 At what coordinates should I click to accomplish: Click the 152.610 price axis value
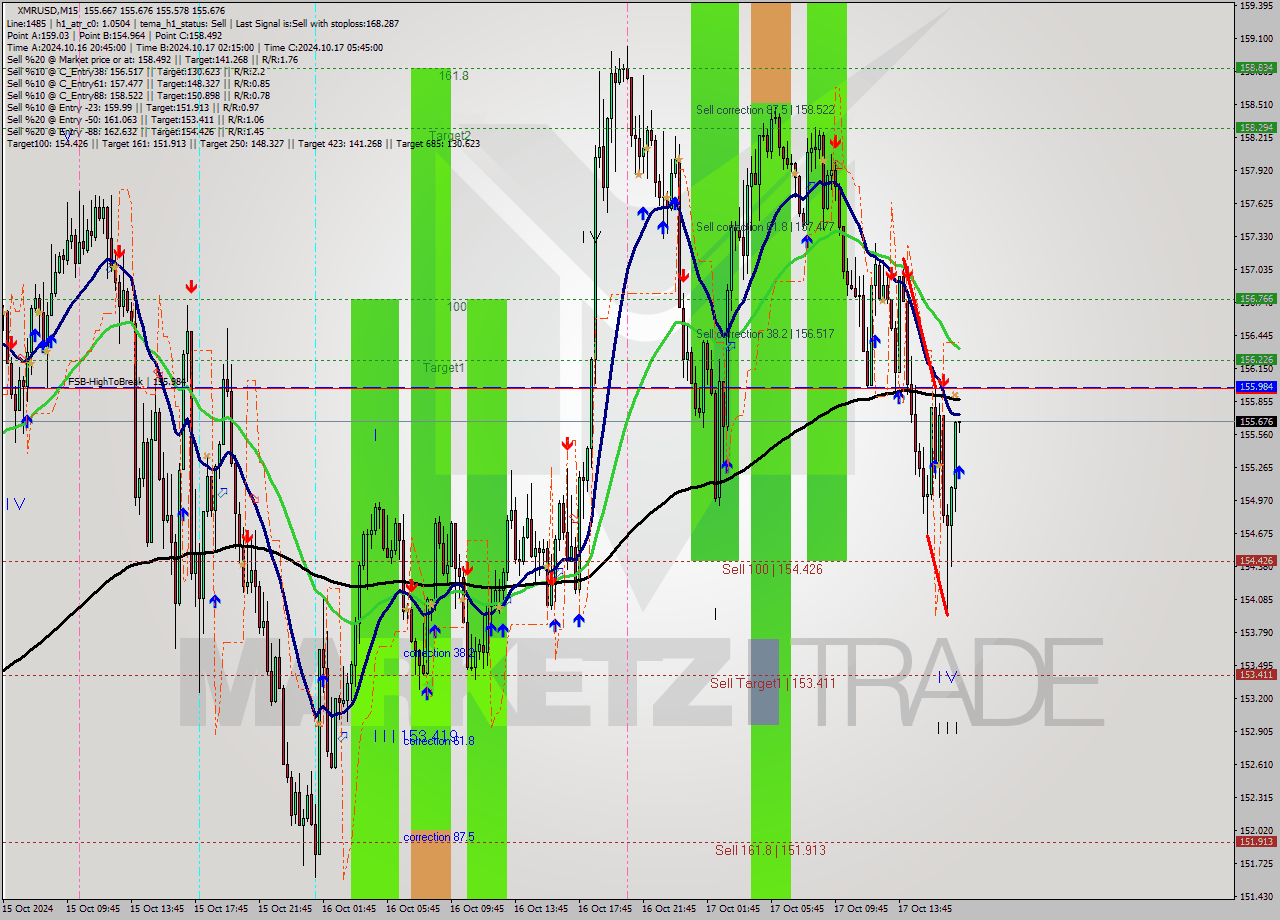click(1256, 764)
